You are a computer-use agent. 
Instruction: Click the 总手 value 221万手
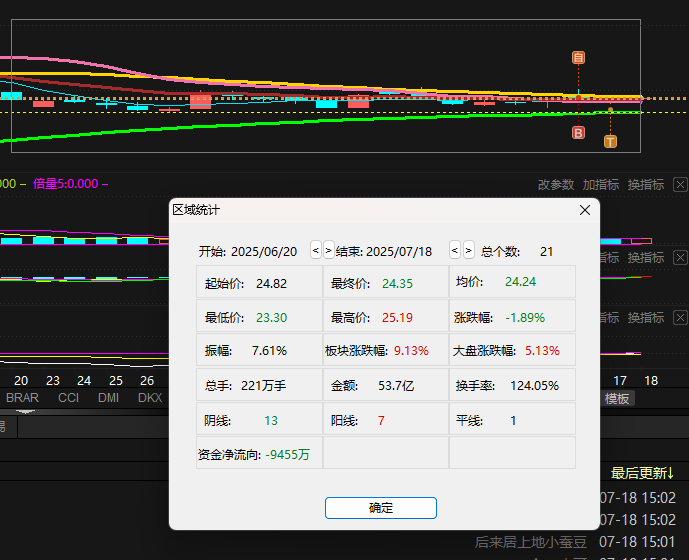(264, 385)
